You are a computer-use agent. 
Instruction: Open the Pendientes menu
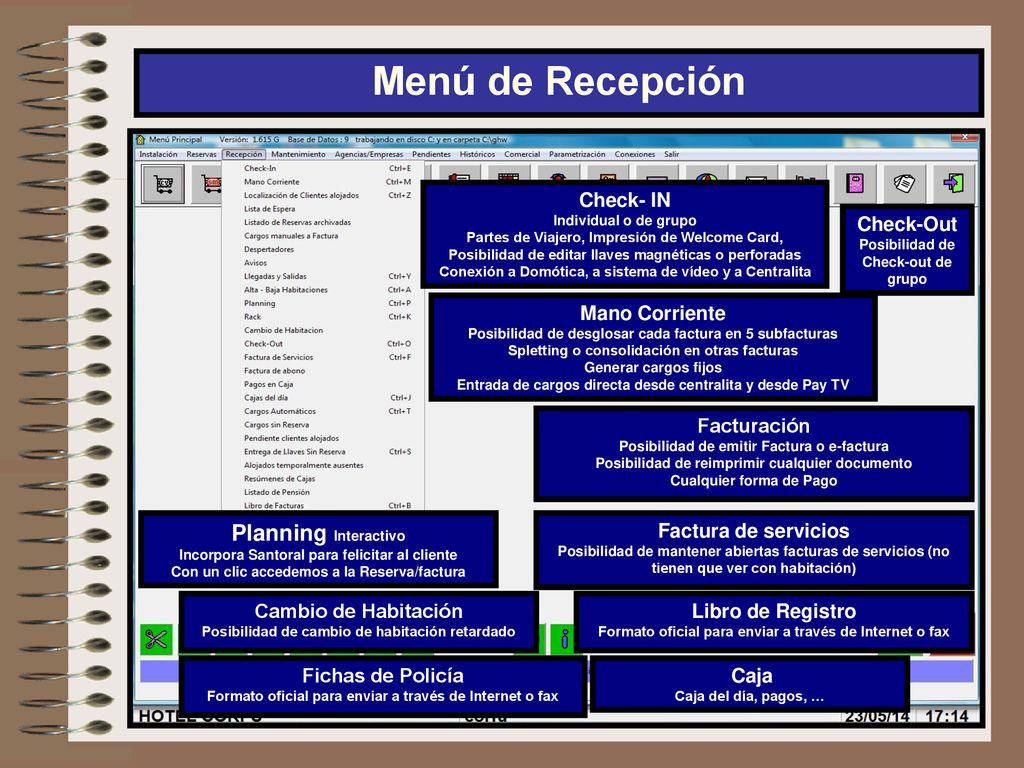(x=431, y=155)
